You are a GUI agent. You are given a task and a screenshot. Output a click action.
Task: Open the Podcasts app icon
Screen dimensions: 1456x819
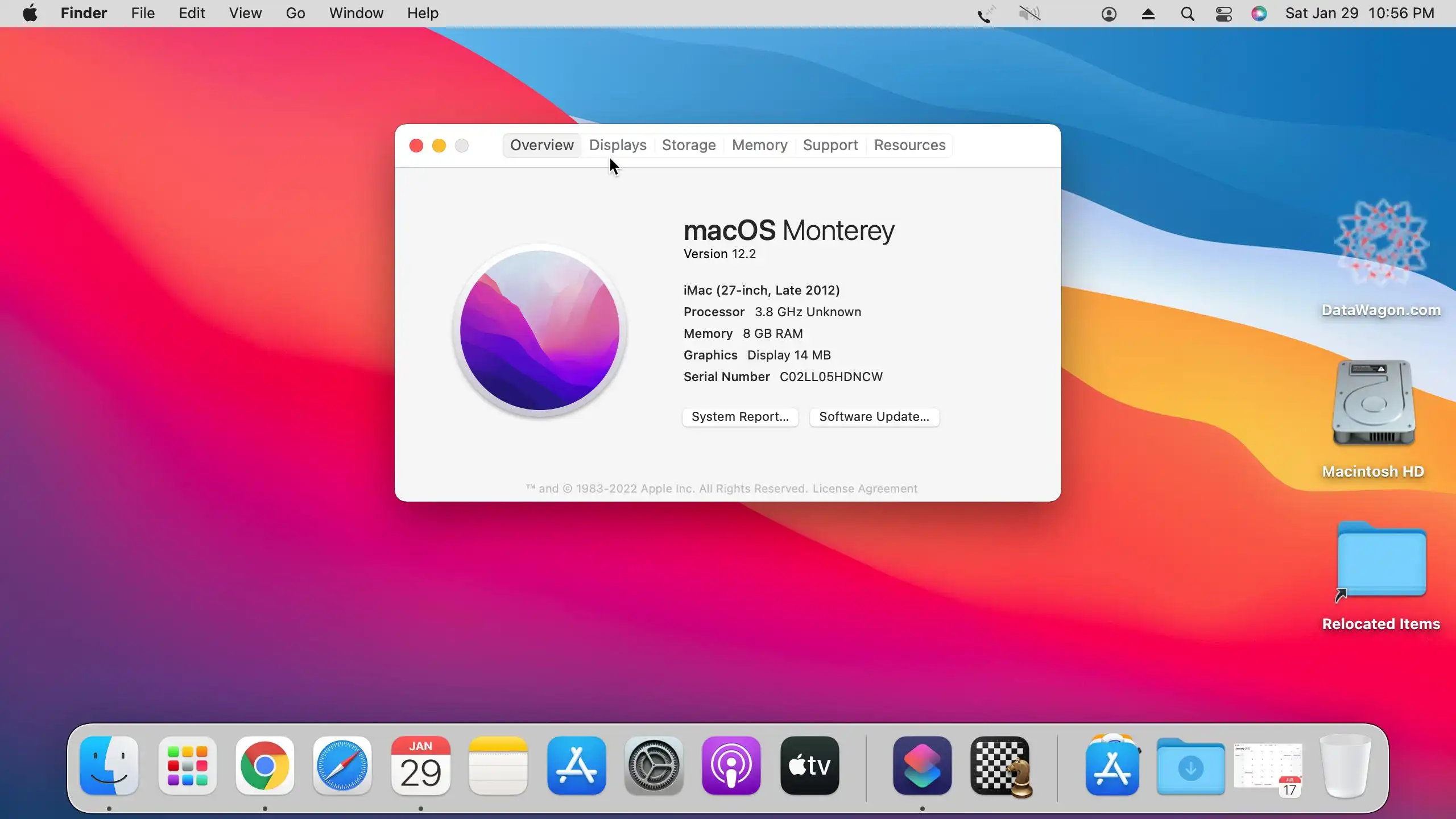pos(731,766)
